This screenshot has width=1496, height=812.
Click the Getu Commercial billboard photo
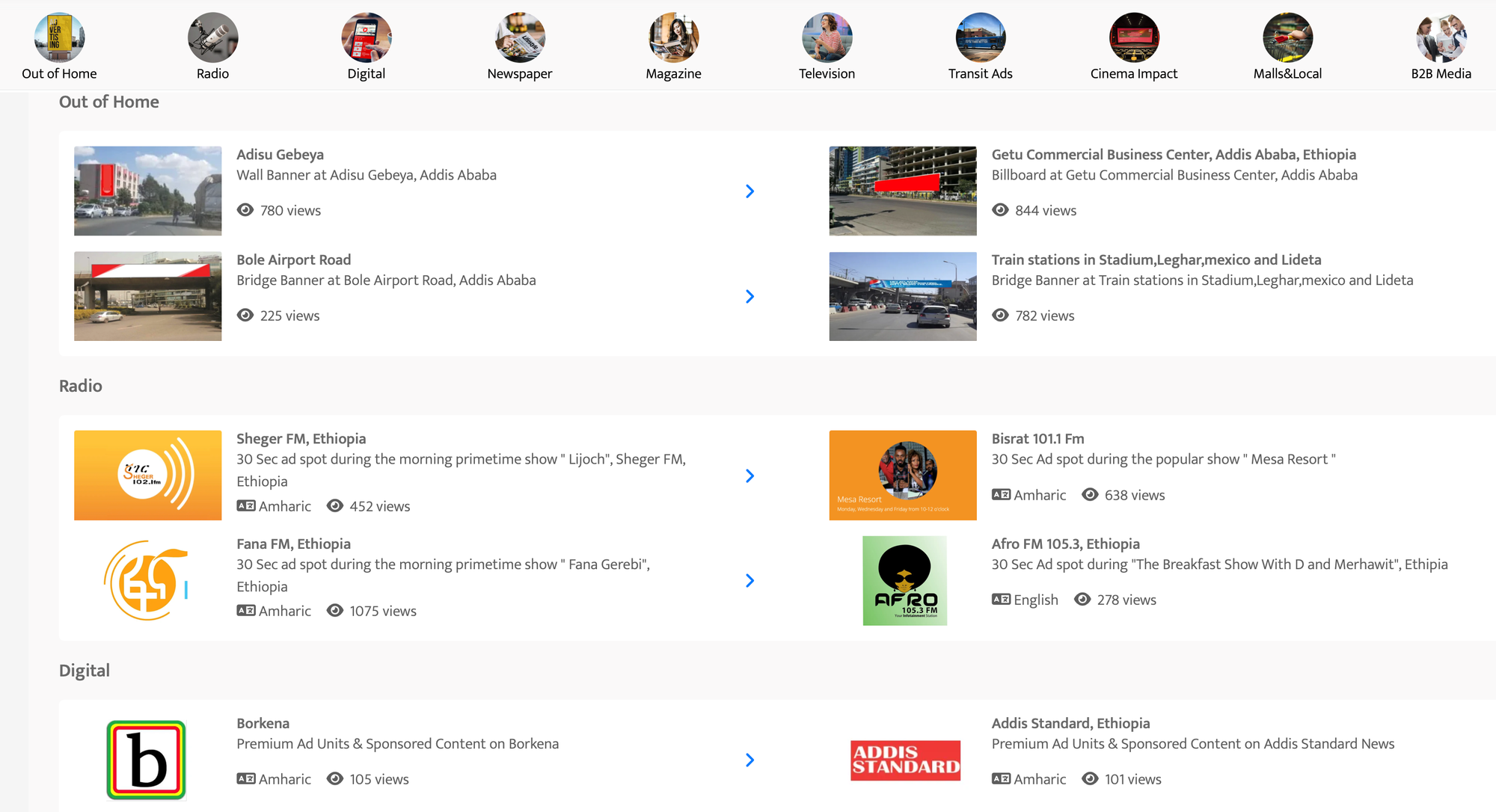[903, 191]
